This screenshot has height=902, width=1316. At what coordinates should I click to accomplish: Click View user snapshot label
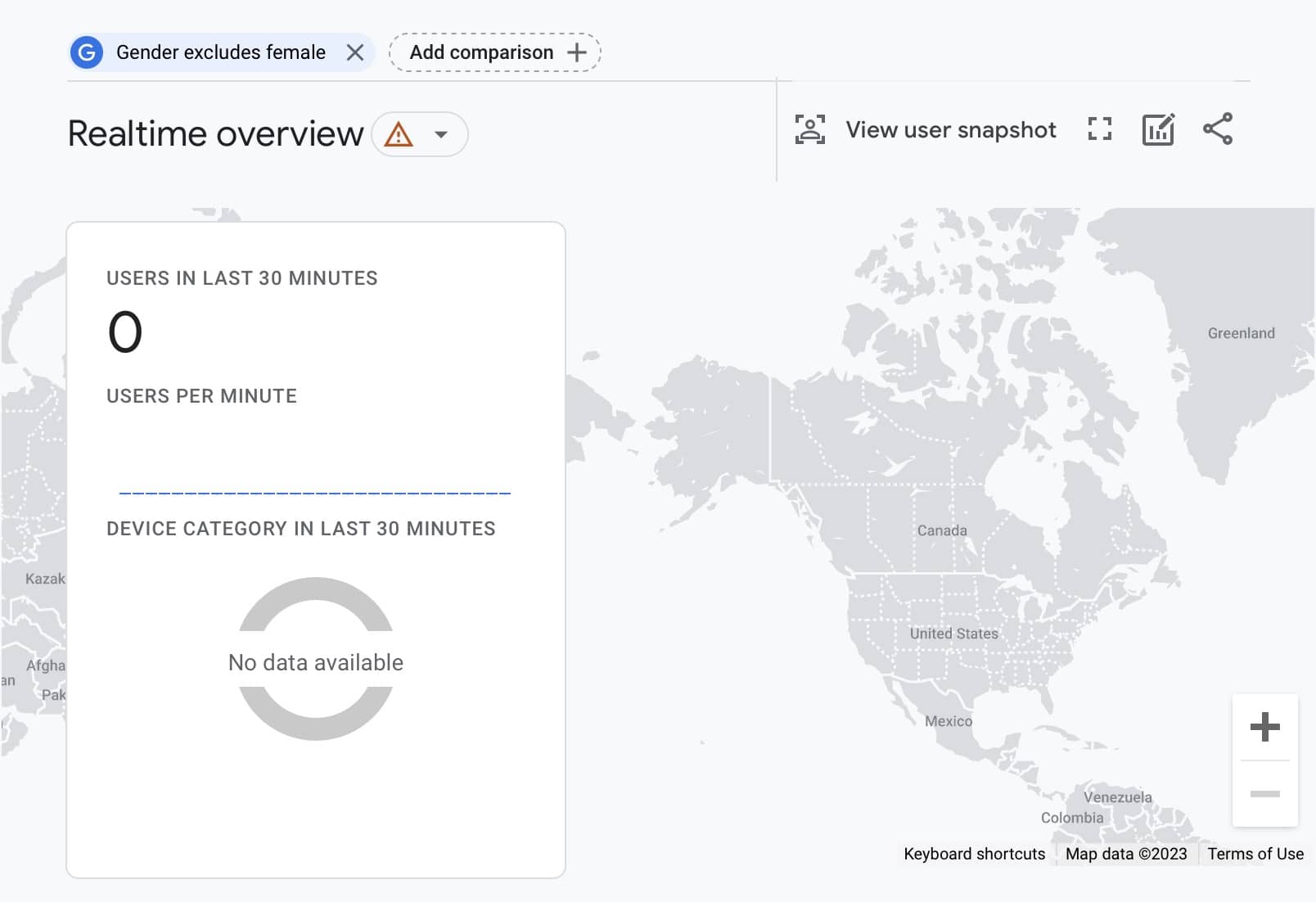click(951, 129)
